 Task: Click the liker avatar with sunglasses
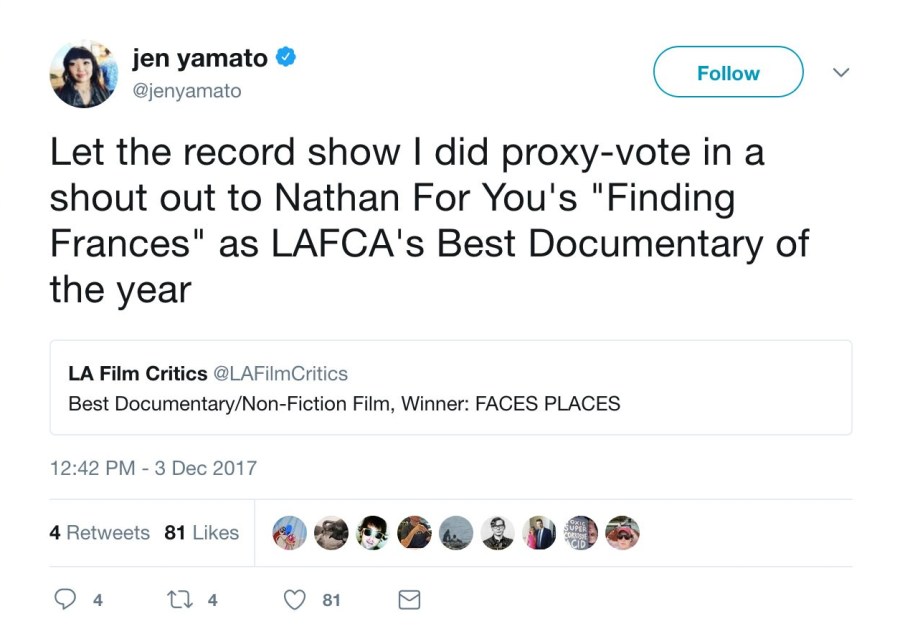(x=373, y=533)
